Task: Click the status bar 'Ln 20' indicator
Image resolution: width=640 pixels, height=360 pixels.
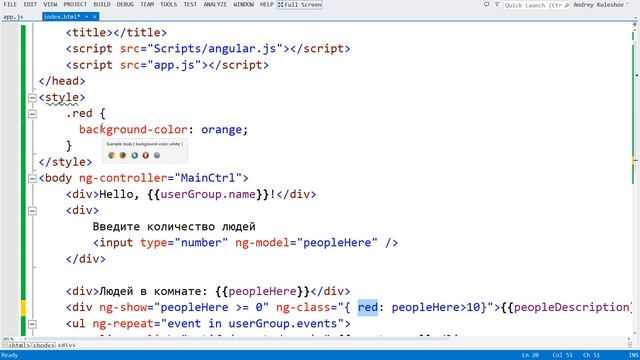Action: [x=530, y=355]
